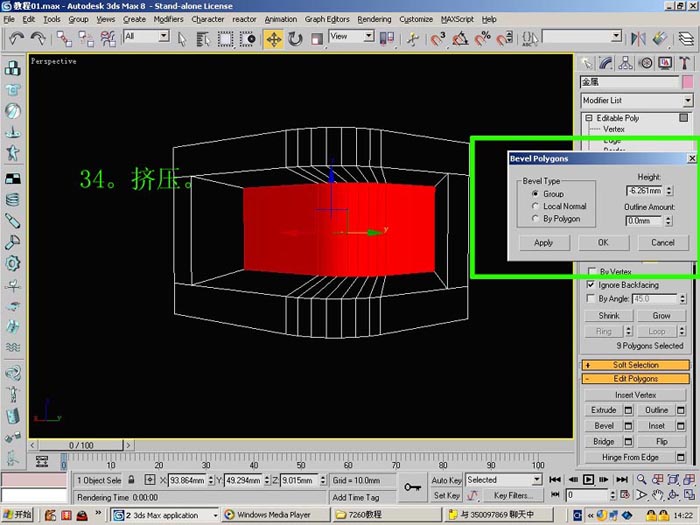This screenshot has width=700, height=525.
Task: Open the Hierarchy command panel tab
Action: click(x=625, y=63)
